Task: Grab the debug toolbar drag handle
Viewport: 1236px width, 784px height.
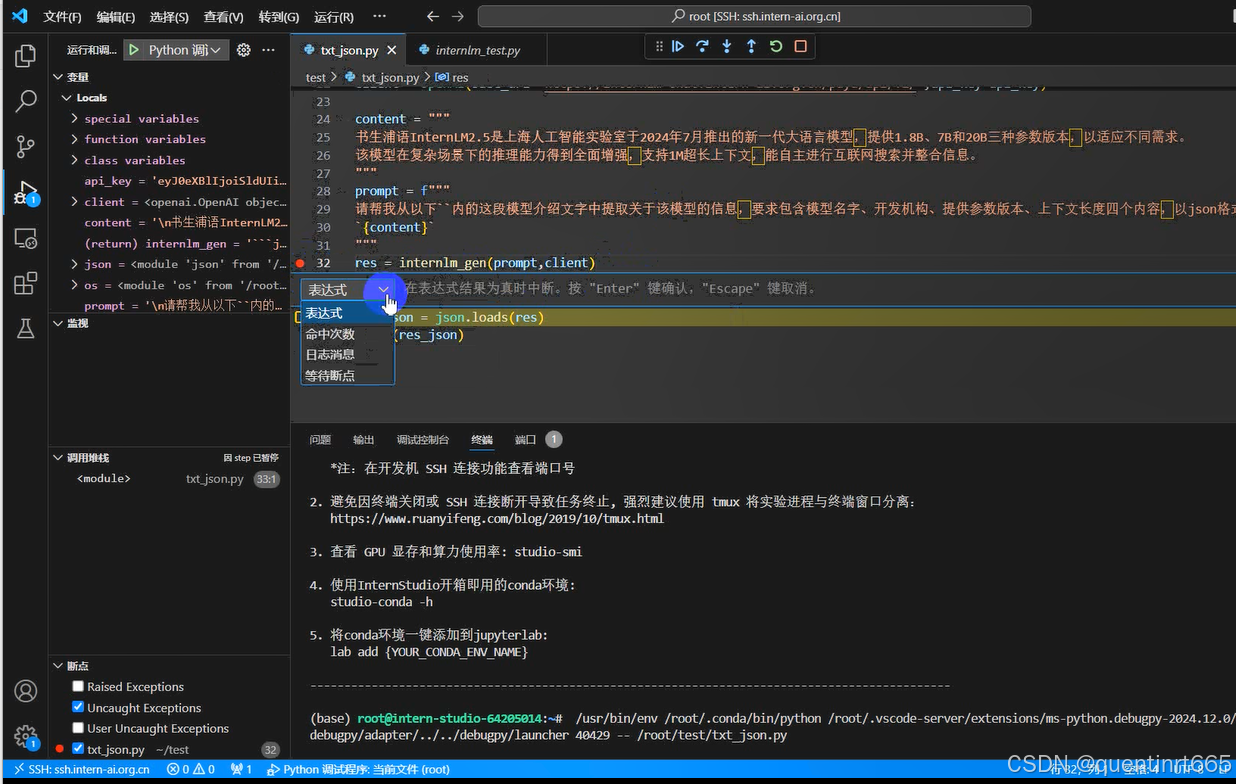Action: click(658, 46)
